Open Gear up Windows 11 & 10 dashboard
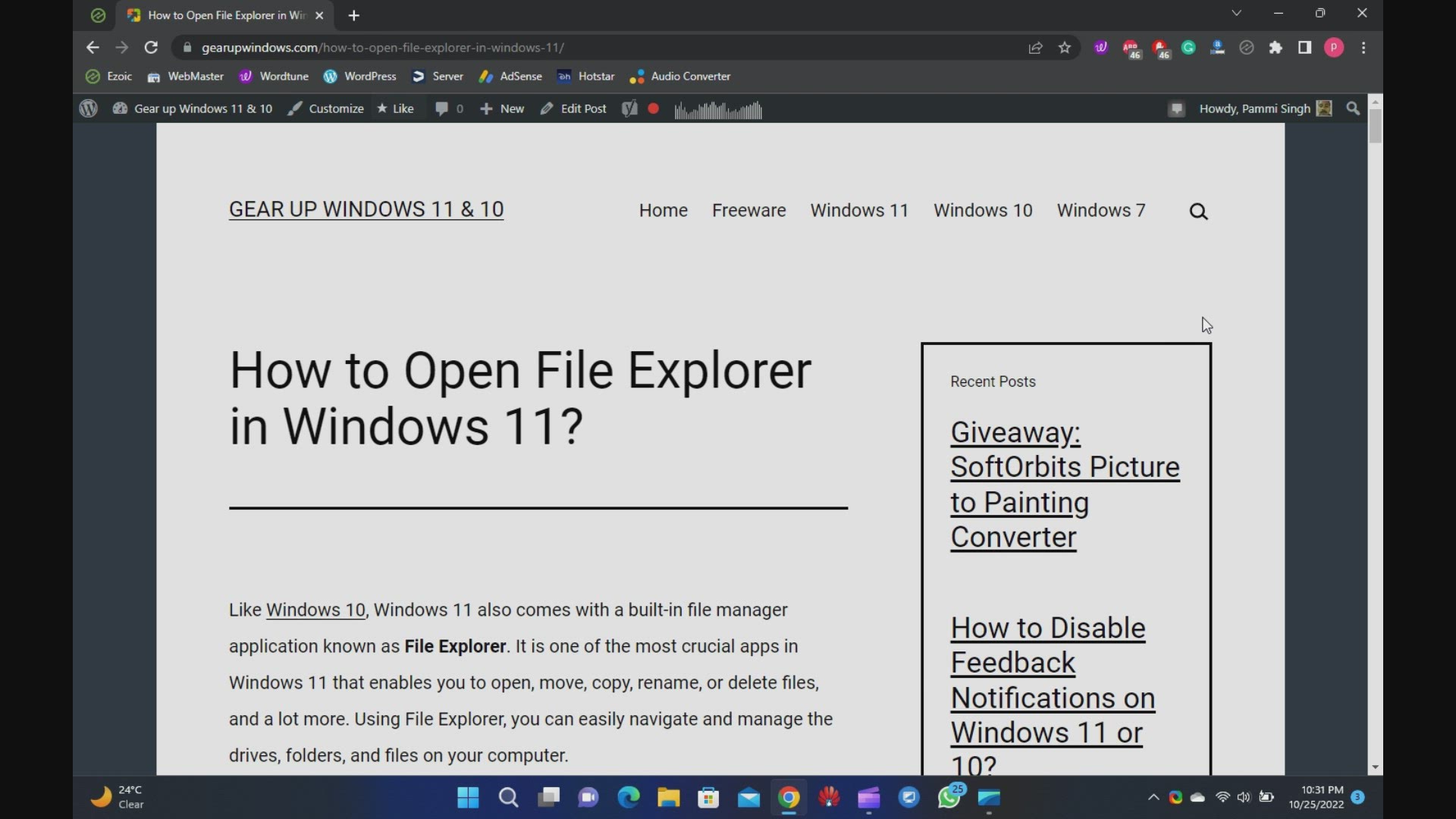The width and height of the screenshot is (1456, 819). [193, 109]
